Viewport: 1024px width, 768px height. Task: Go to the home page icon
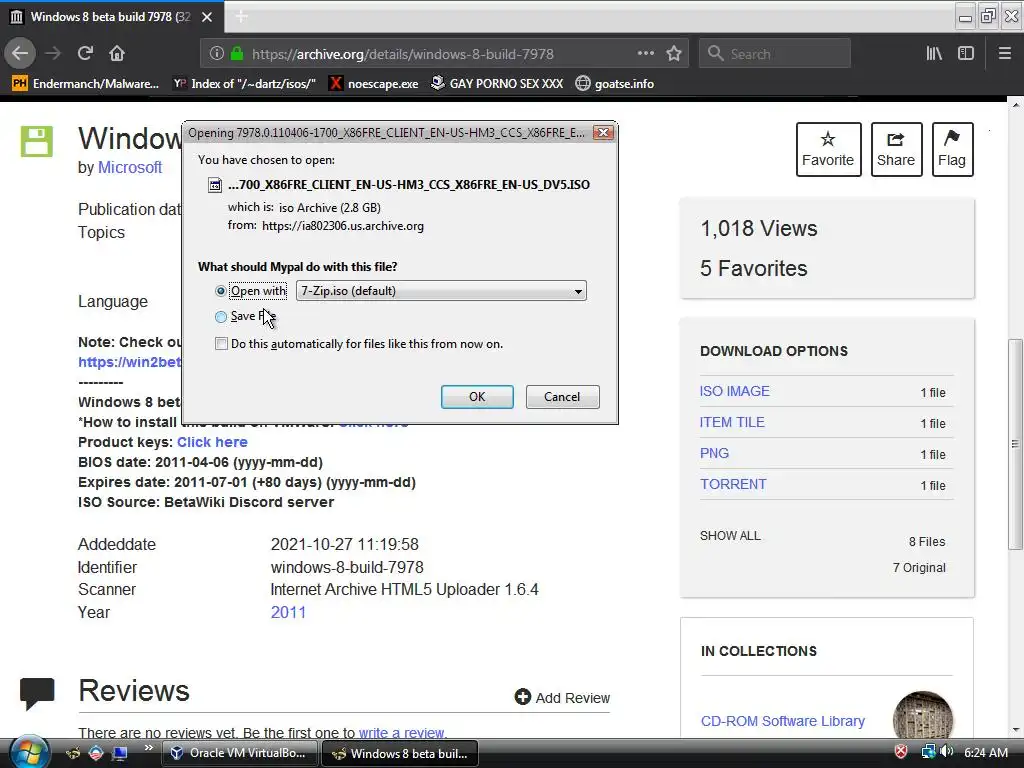117,54
